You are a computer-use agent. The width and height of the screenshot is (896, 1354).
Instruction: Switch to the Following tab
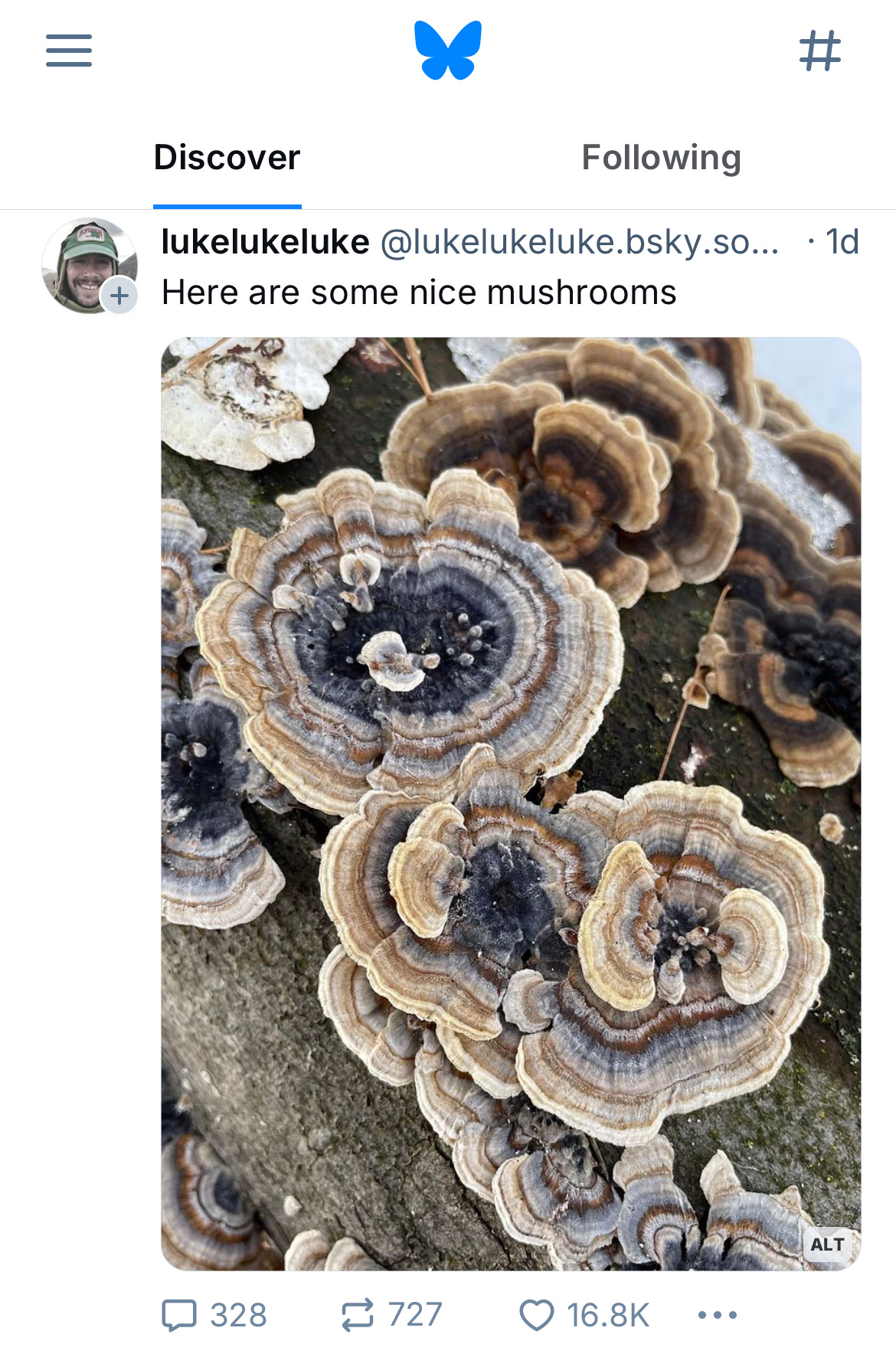[662, 158]
